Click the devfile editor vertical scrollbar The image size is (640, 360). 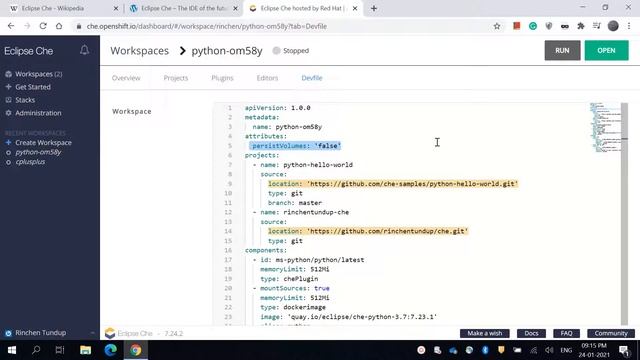[624, 214]
